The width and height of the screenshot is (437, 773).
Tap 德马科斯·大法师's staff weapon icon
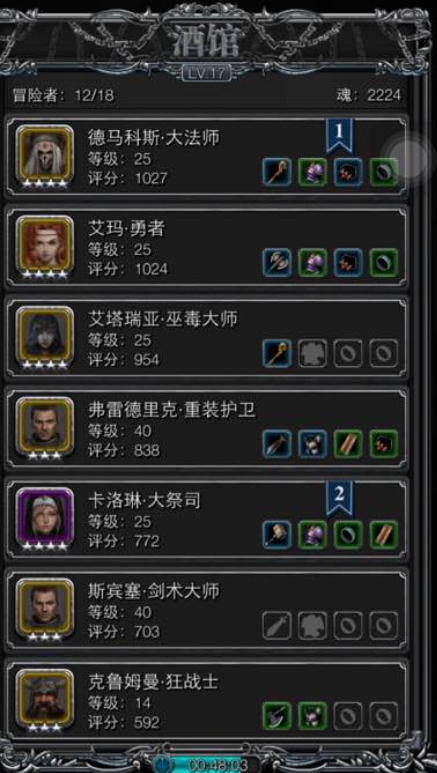coord(277,172)
